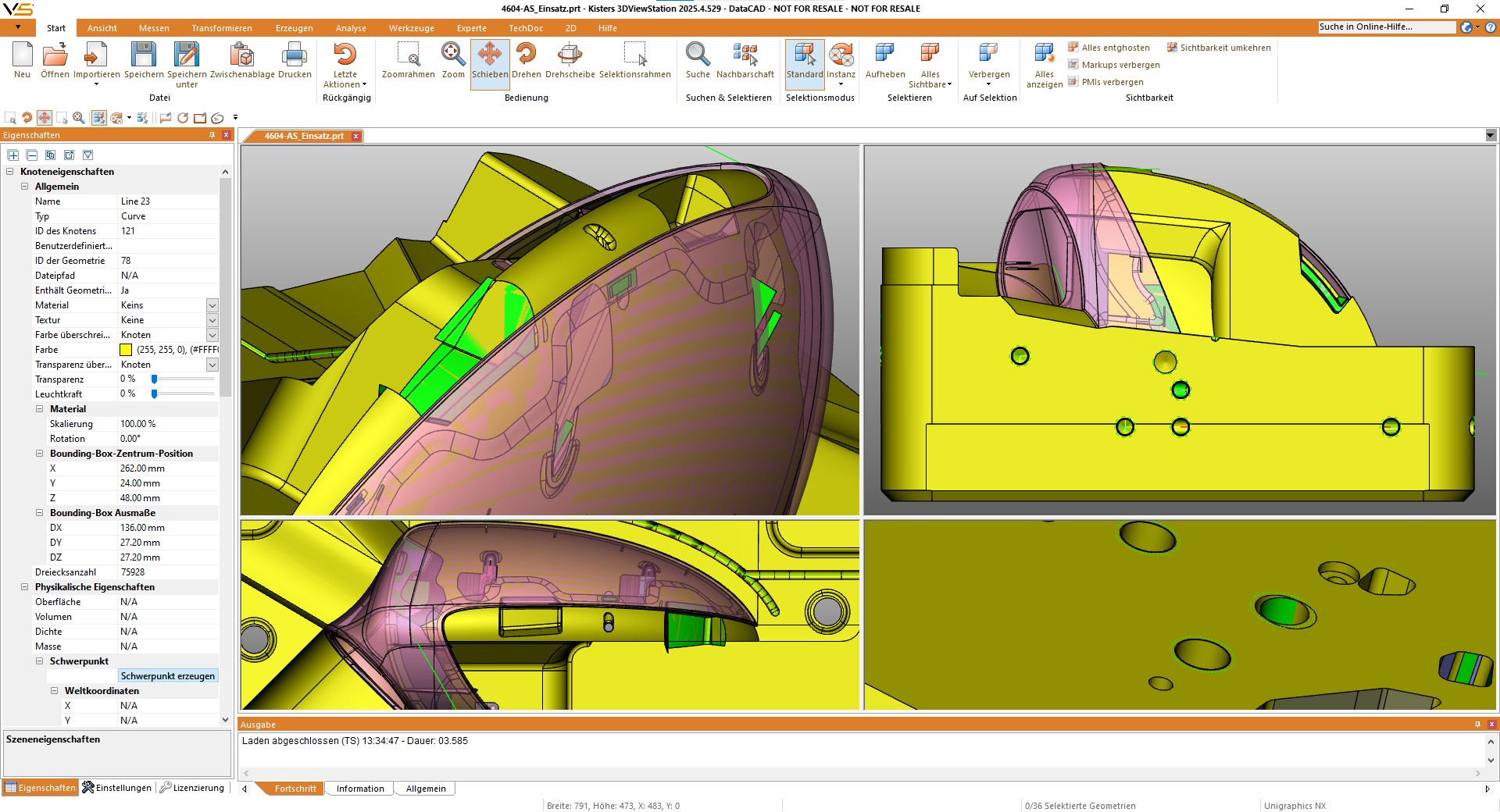
Task: Collapse the Physikalische Eigenschaften section
Action: pos(24,587)
